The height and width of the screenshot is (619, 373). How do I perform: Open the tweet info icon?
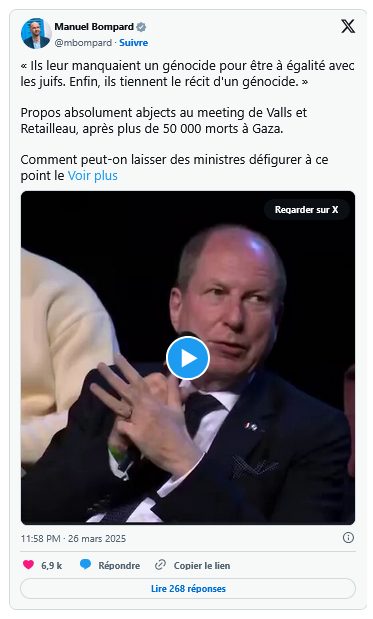pyautogui.click(x=348, y=538)
